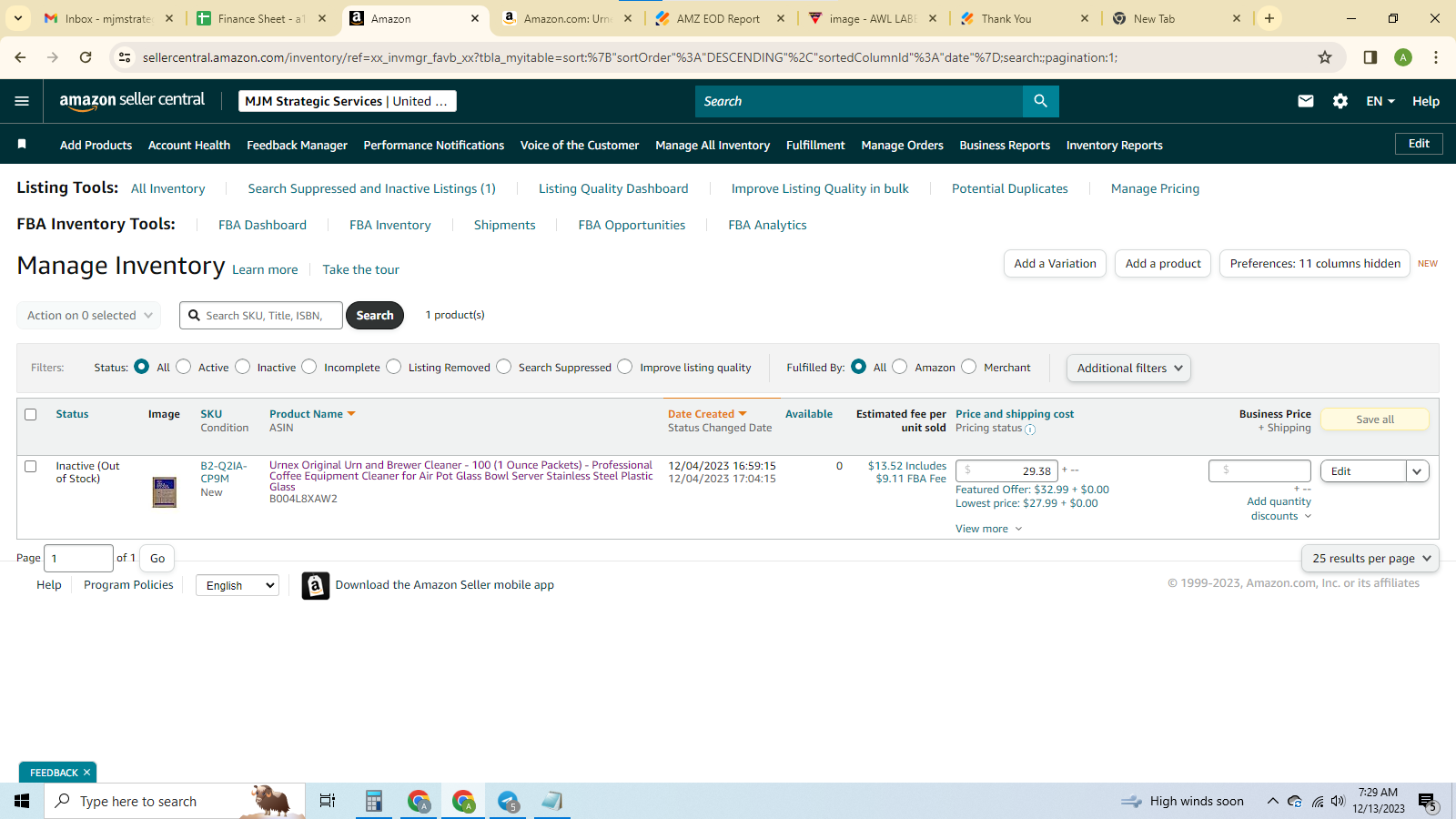This screenshot has width=1456, height=819.
Task: Change the 25 results per page dropdown
Action: [1370, 559]
